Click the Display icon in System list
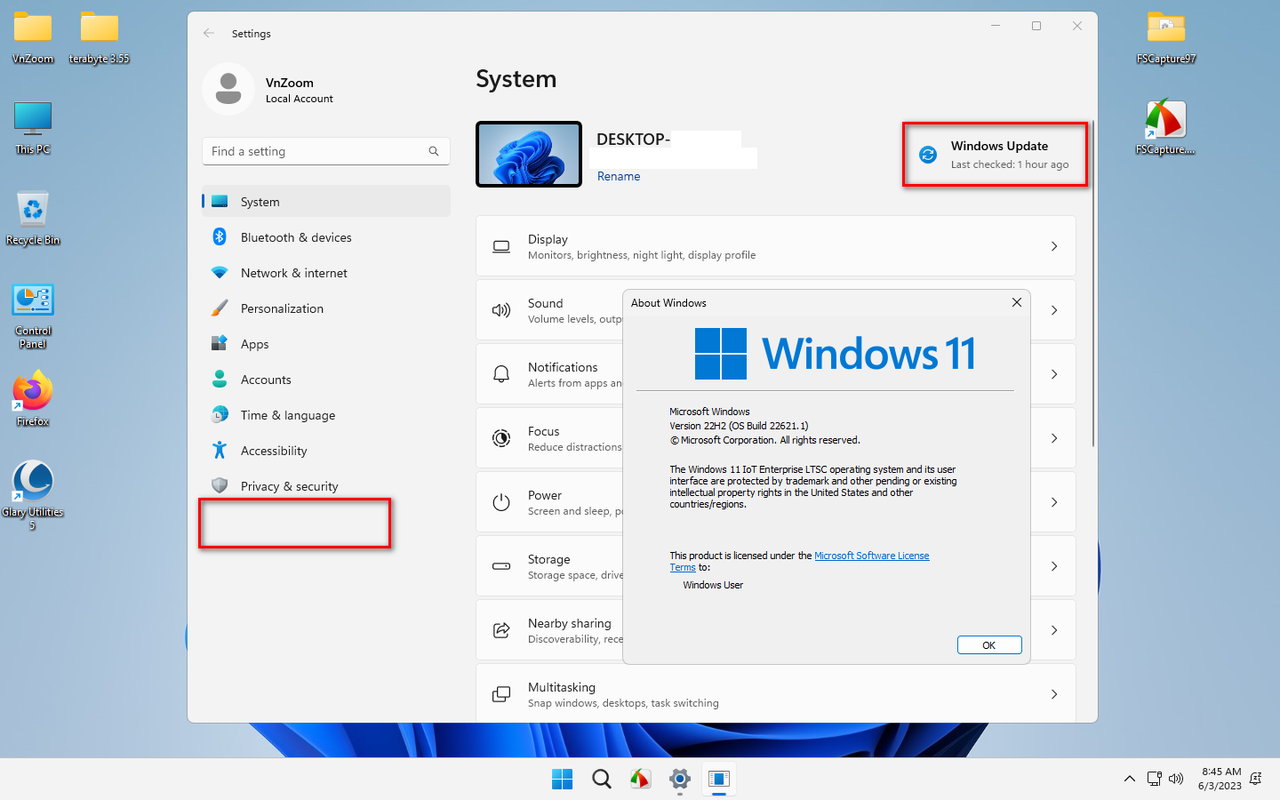This screenshot has height=800, width=1280. (x=502, y=246)
